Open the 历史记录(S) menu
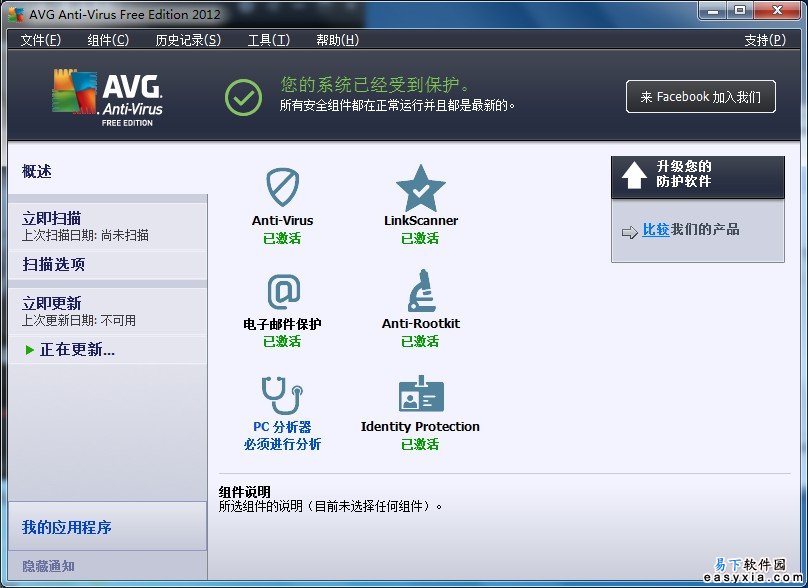 [x=188, y=40]
